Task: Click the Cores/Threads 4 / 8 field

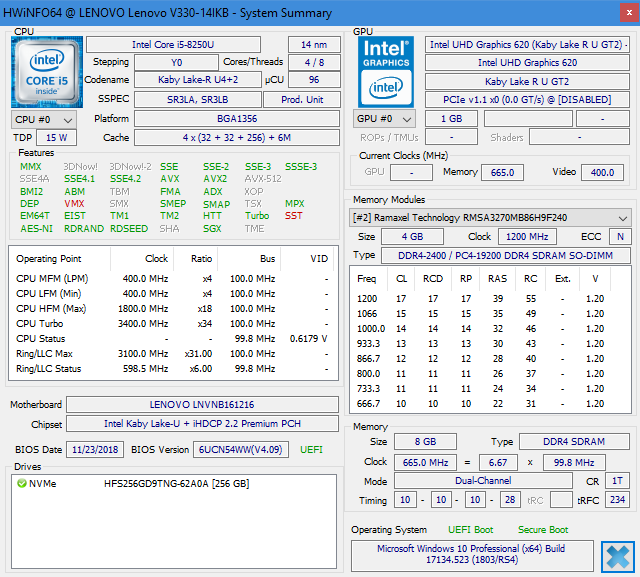Action: click(314, 62)
